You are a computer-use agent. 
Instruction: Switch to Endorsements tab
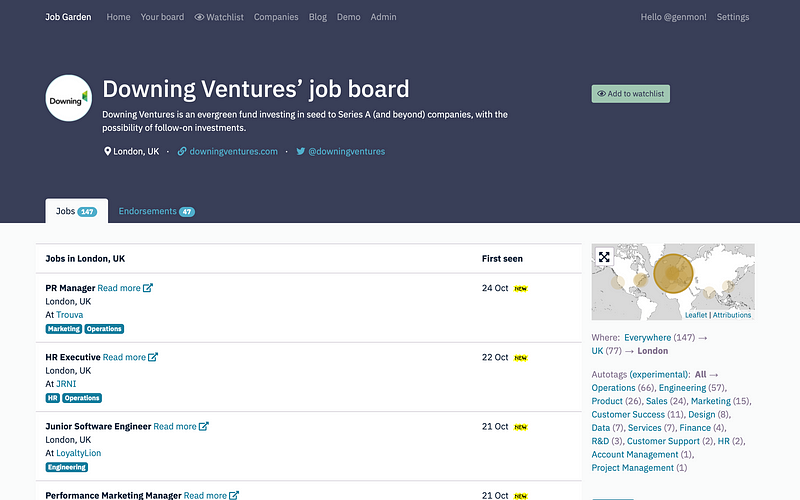[x=157, y=211]
